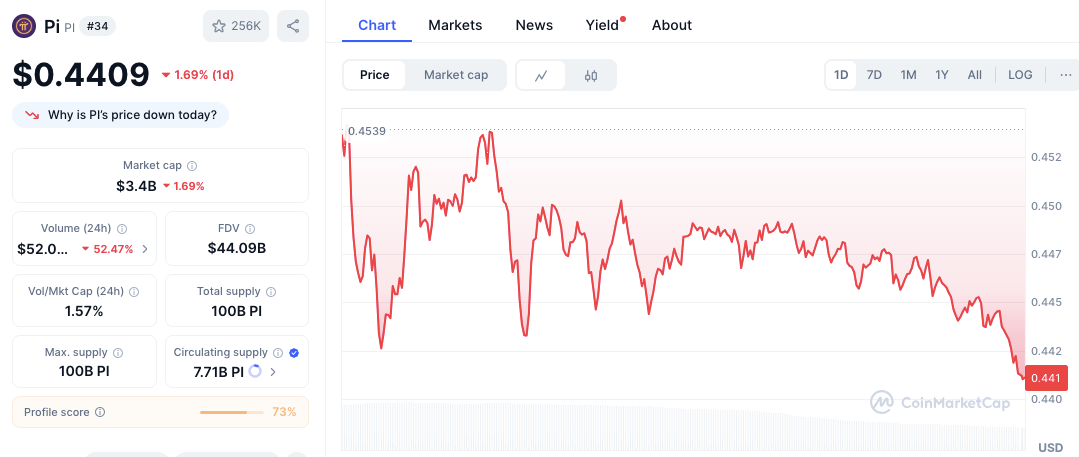Add Pi to watchlist with star
Screen dimensions: 1079x457
236,26
